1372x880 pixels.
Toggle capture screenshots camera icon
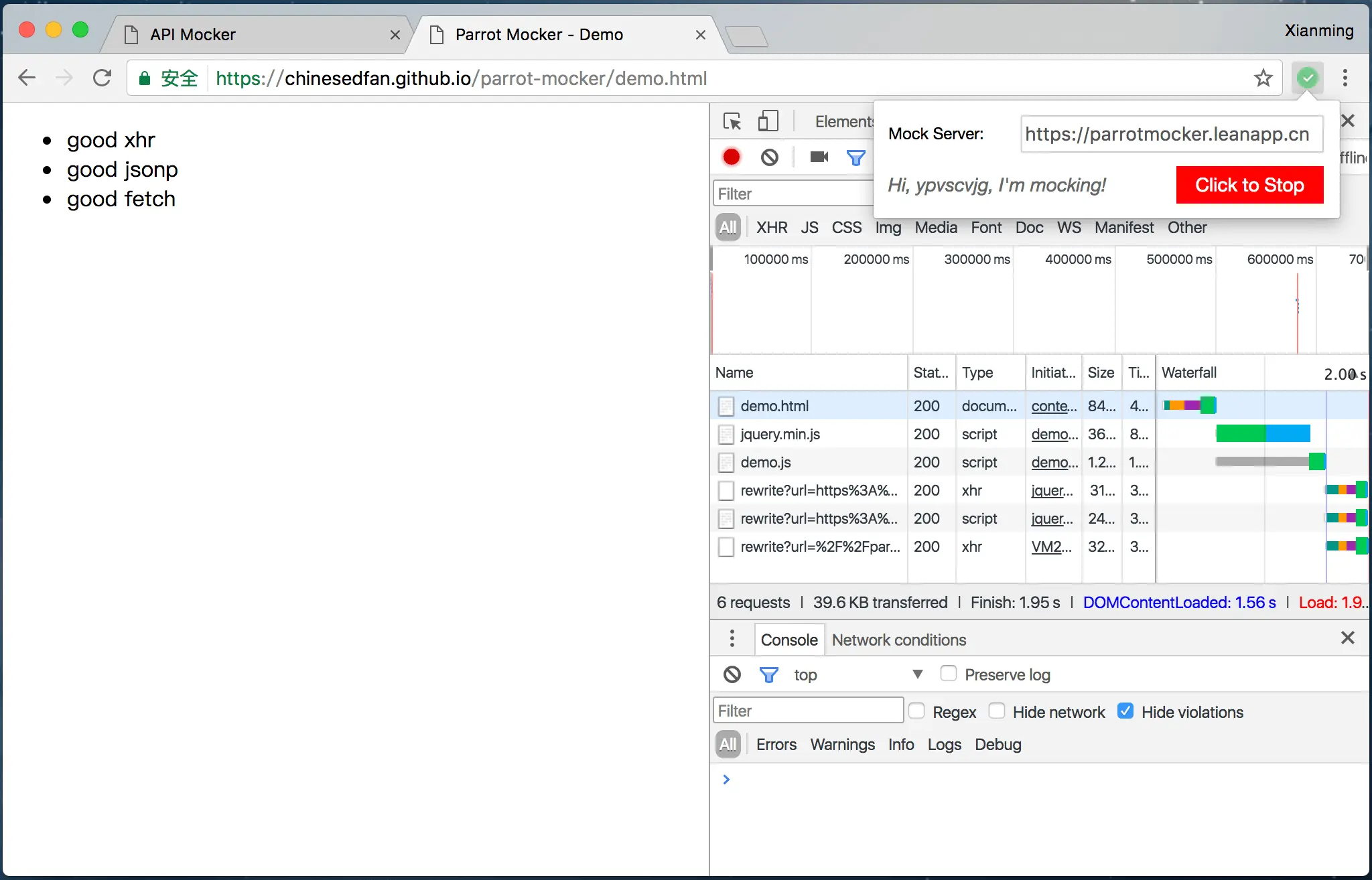point(819,157)
